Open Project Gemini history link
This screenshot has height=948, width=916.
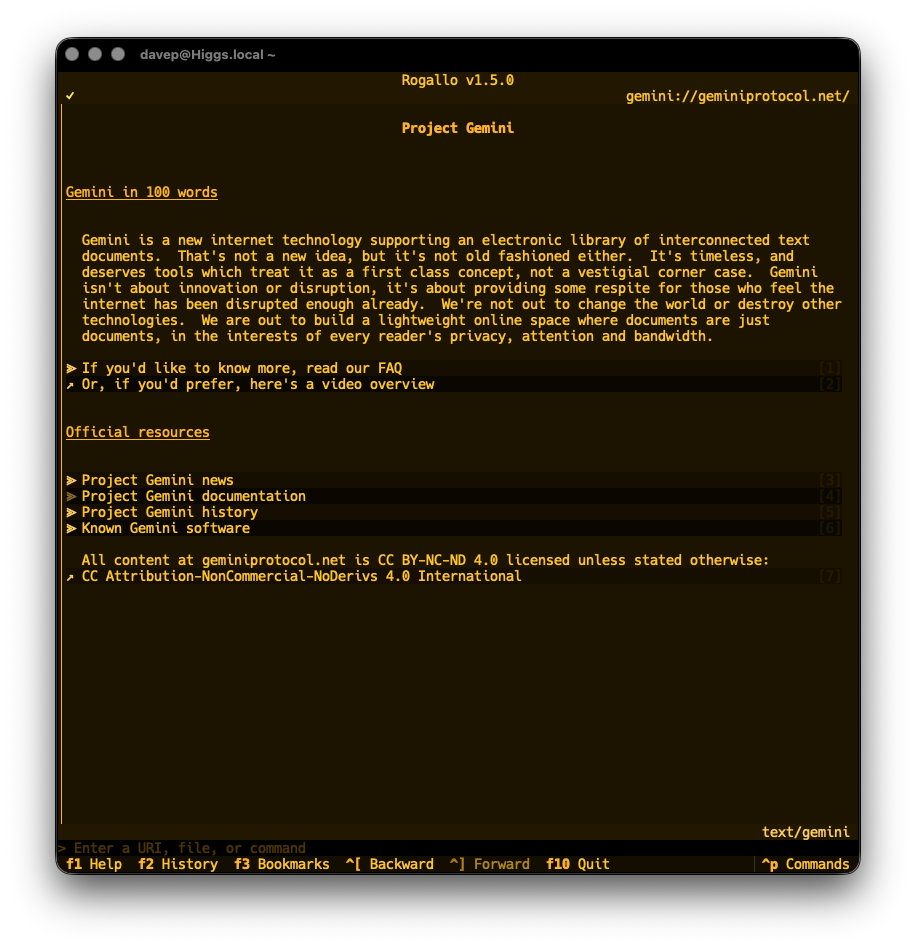point(453,512)
